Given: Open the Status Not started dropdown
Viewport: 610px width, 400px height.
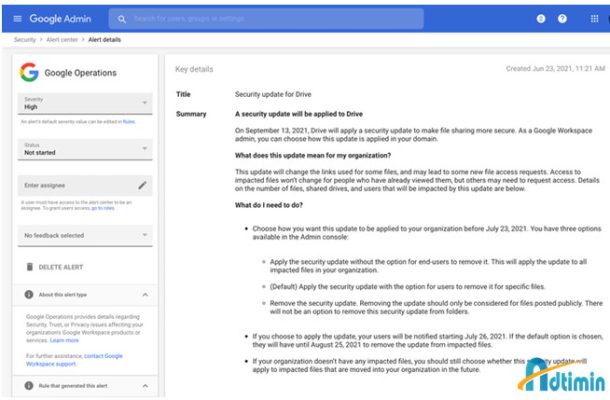Looking at the screenshot, I should click(85, 149).
